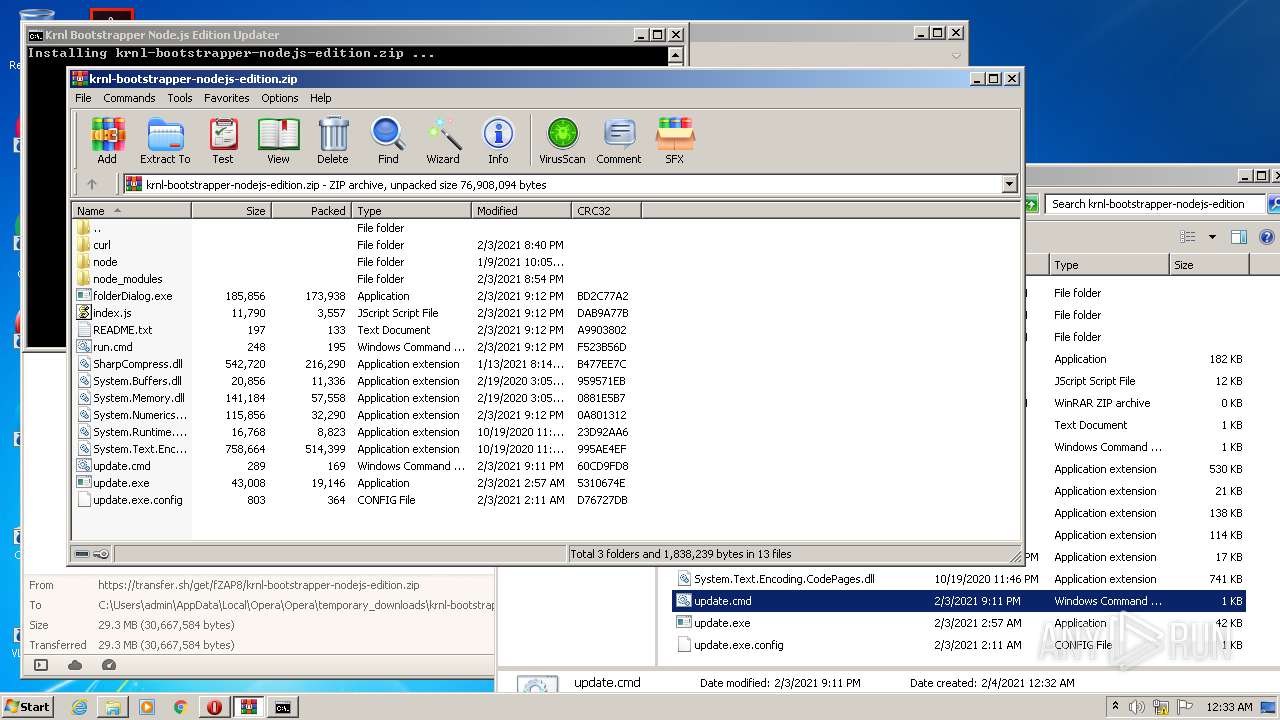Click the panel toggle icon in Opera download panel
The image size is (1280, 720).
(41, 665)
